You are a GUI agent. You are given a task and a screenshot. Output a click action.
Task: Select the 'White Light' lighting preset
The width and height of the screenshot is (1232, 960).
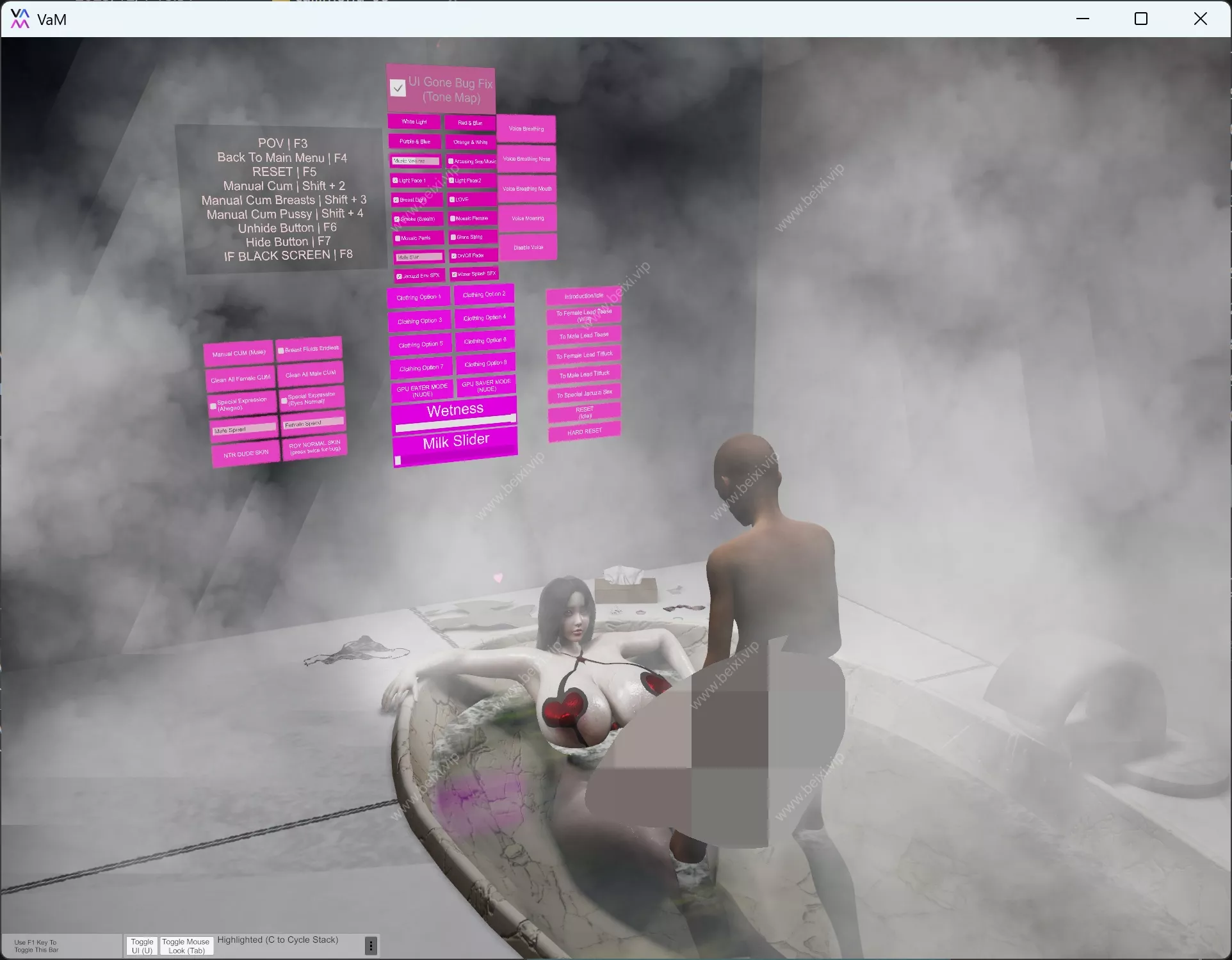(413, 122)
